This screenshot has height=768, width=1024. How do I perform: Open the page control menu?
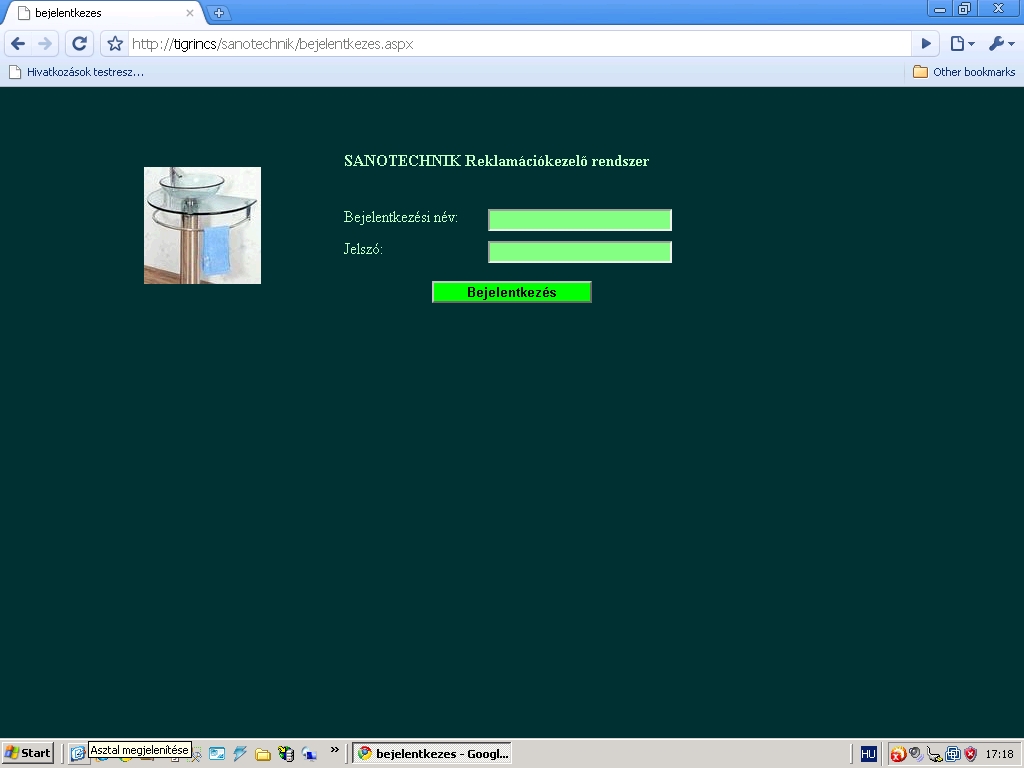click(962, 44)
